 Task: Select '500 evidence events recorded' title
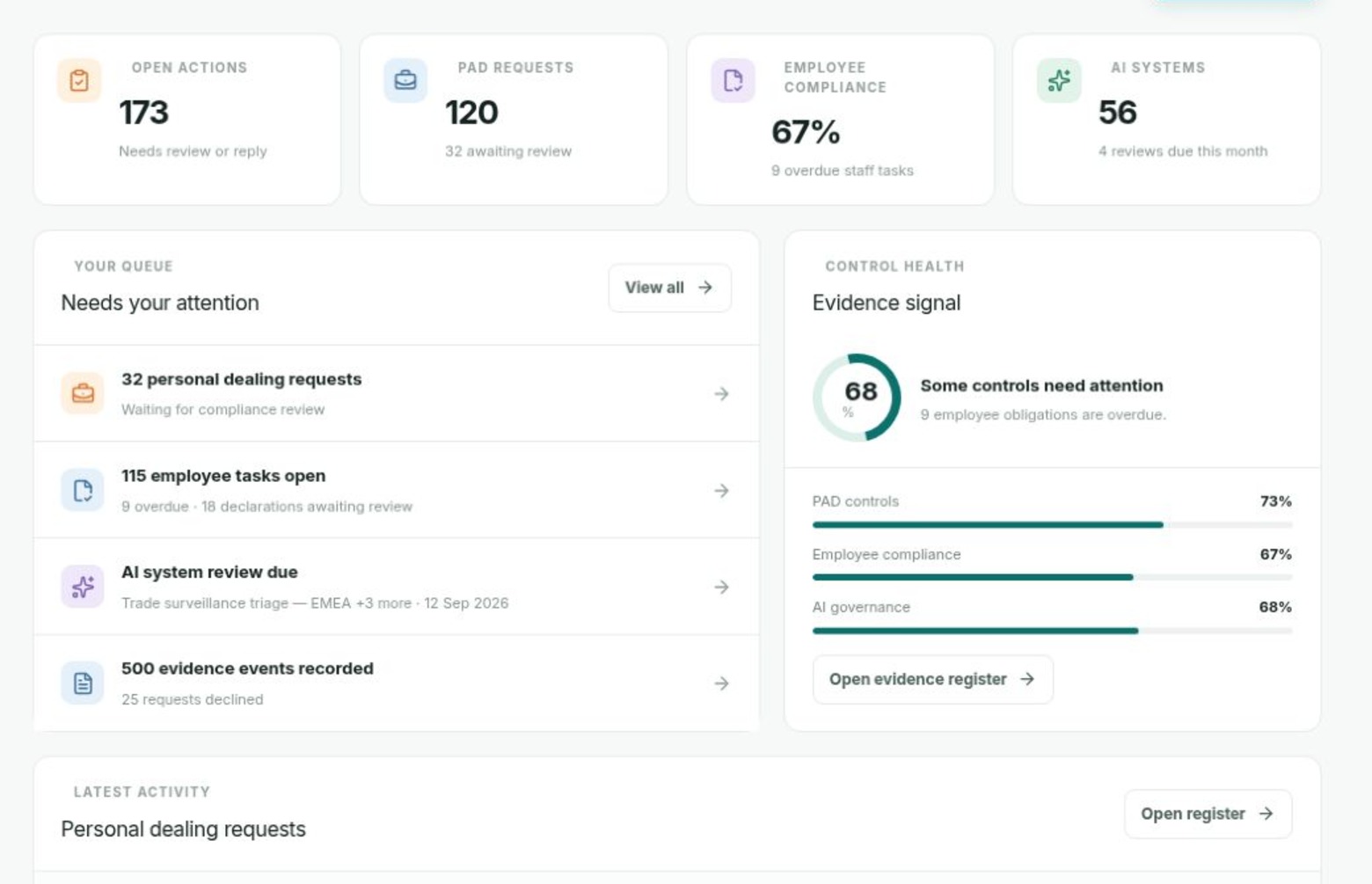click(247, 668)
